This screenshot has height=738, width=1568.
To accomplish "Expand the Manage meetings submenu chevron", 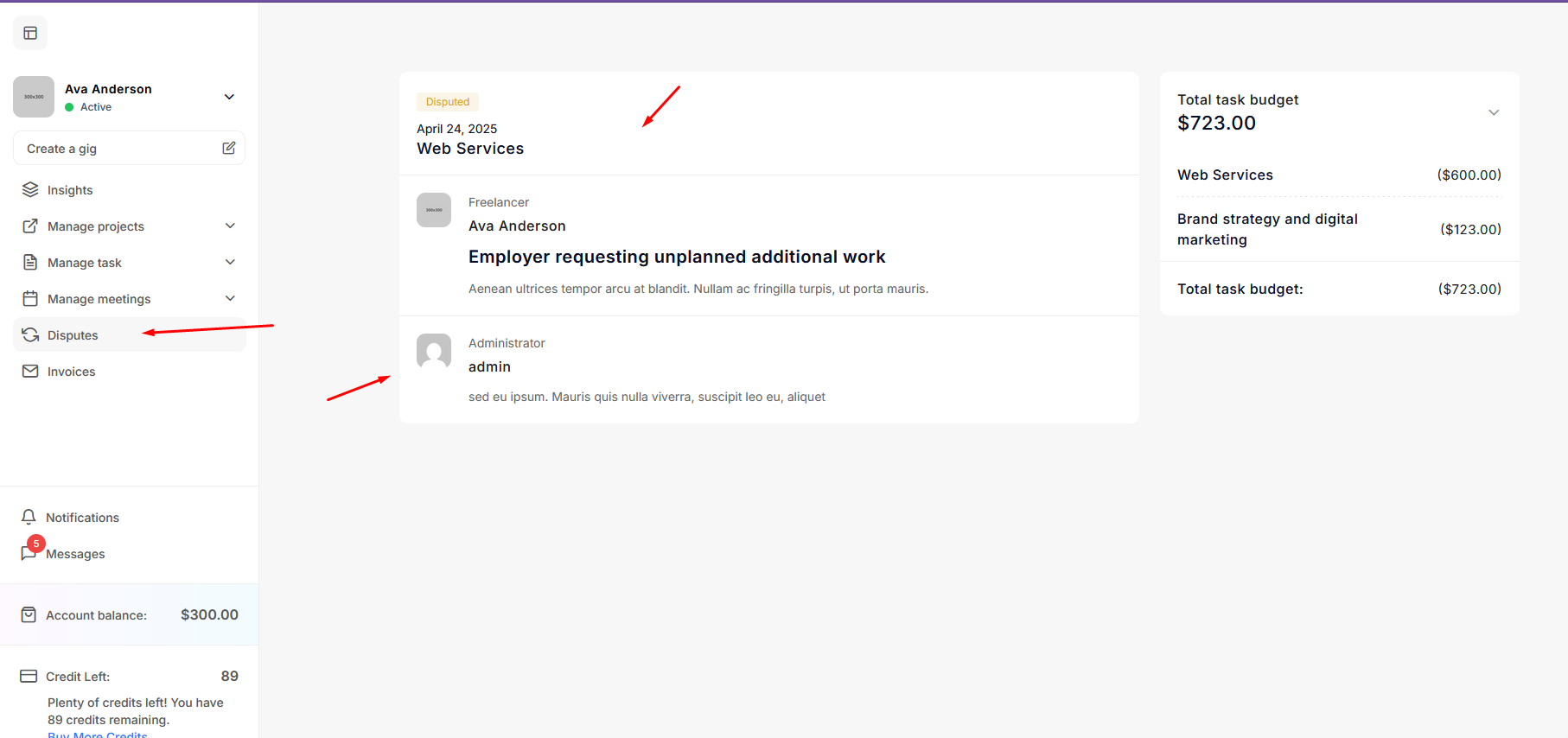I will [230, 298].
